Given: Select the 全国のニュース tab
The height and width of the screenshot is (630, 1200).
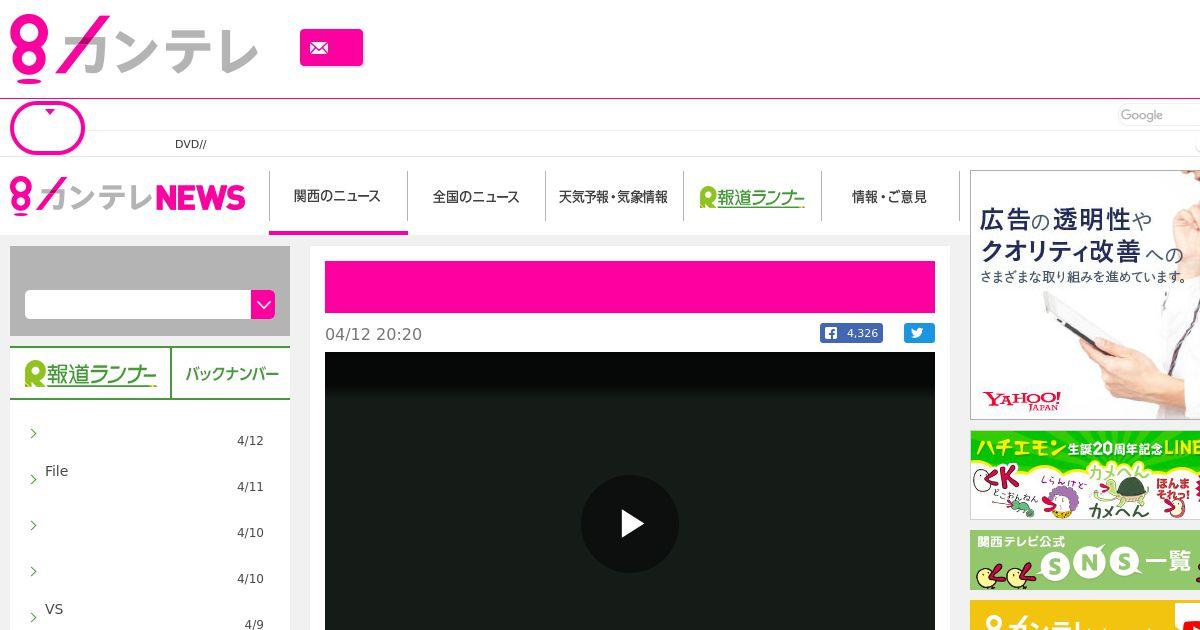Looking at the screenshot, I should [x=476, y=197].
